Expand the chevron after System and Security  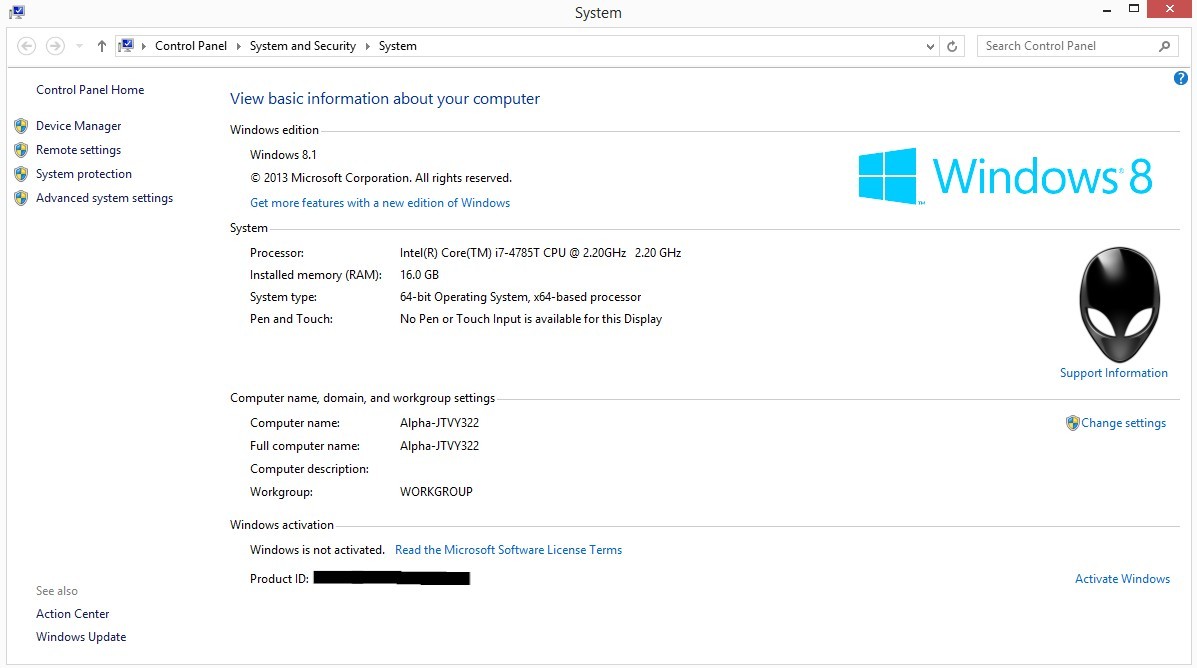pyautogui.click(x=367, y=46)
